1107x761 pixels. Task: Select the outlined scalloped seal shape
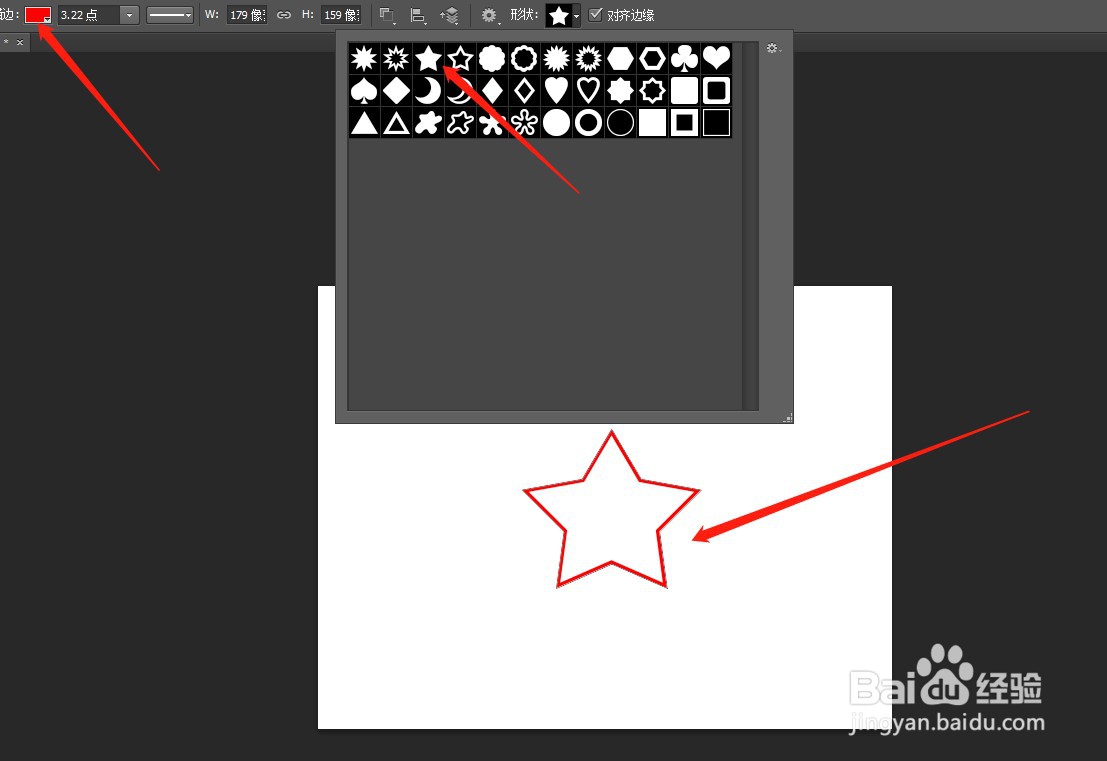(x=524, y=59)
